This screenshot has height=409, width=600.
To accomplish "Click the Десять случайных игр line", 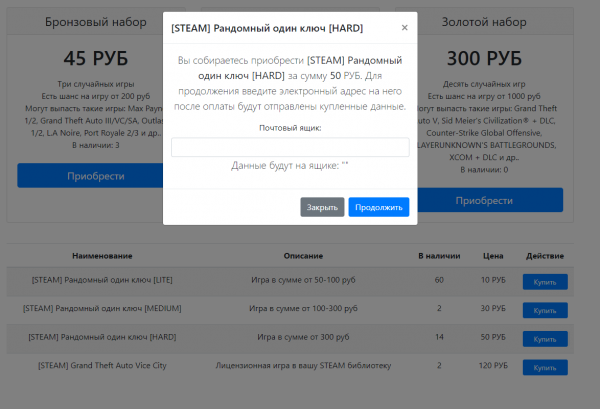I will point(484,84).
